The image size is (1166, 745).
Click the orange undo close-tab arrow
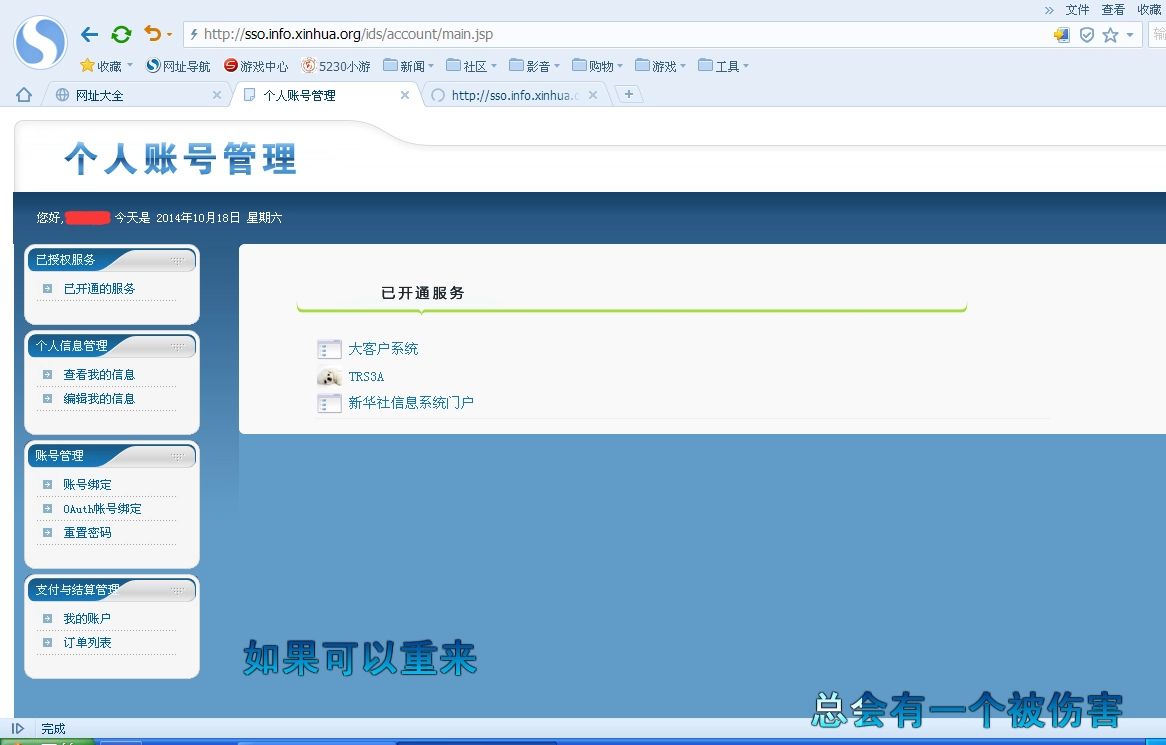[x=152, y=33]
